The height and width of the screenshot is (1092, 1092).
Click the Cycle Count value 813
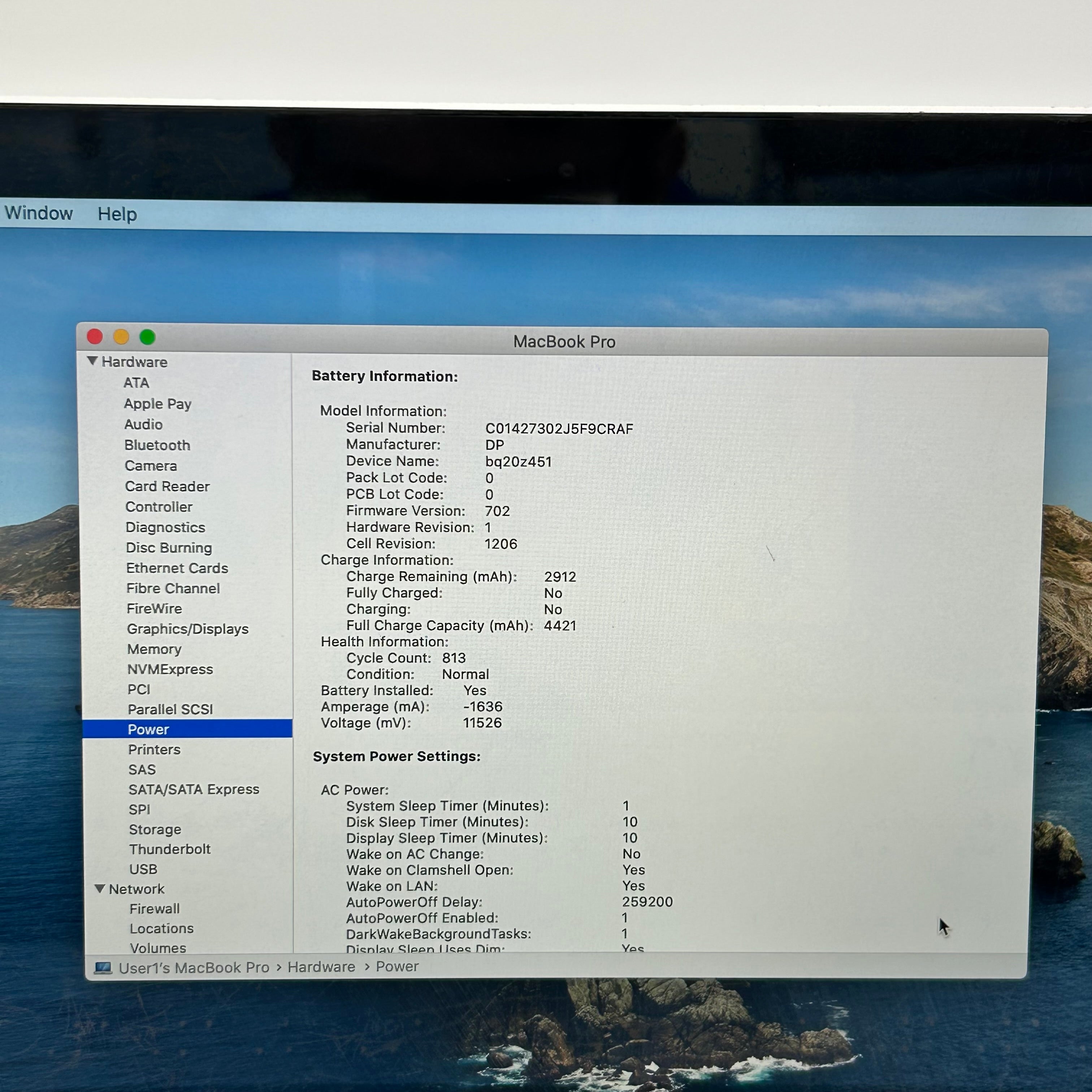point(454,658)
